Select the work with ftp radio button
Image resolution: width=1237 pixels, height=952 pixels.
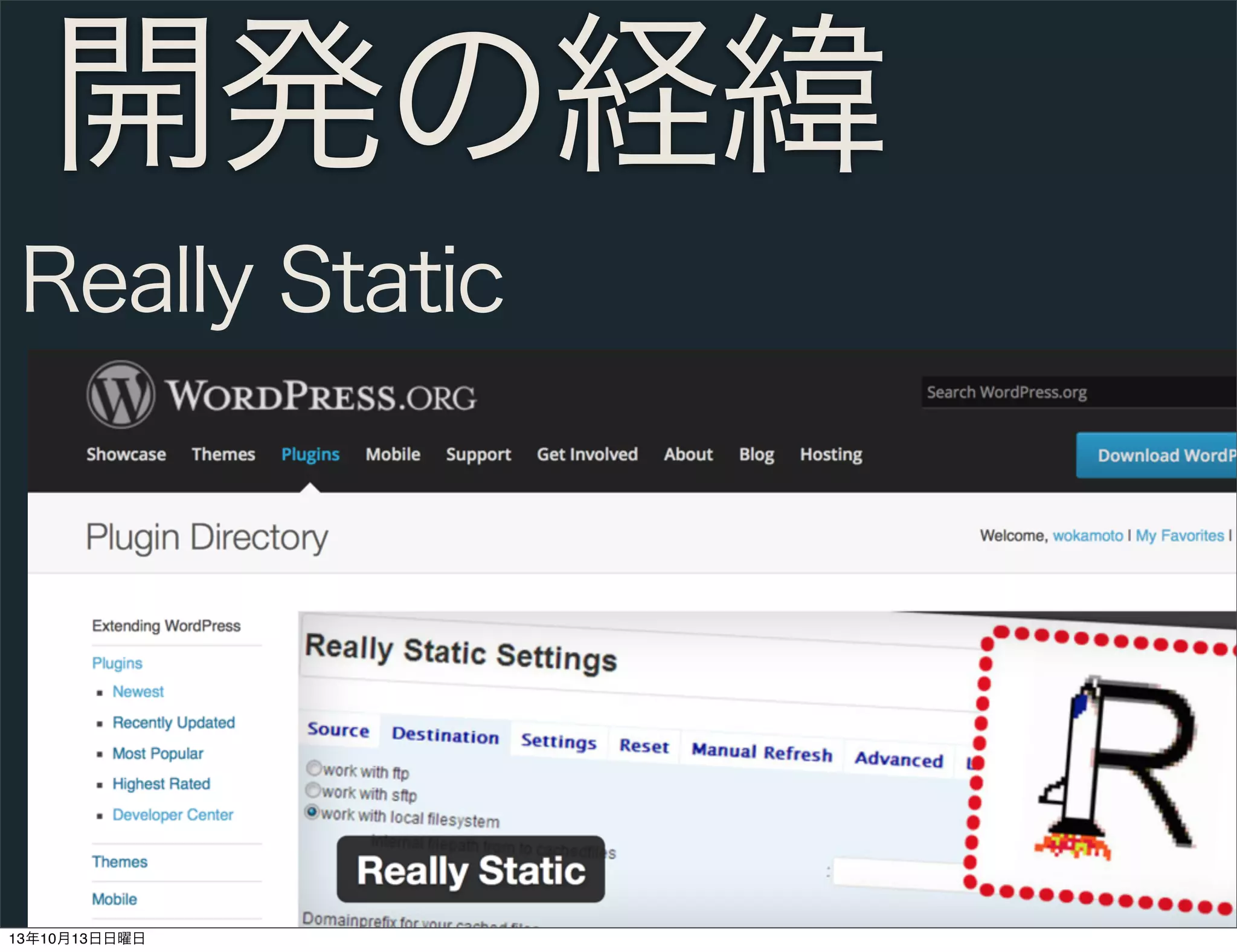click(x=314, y=768)
